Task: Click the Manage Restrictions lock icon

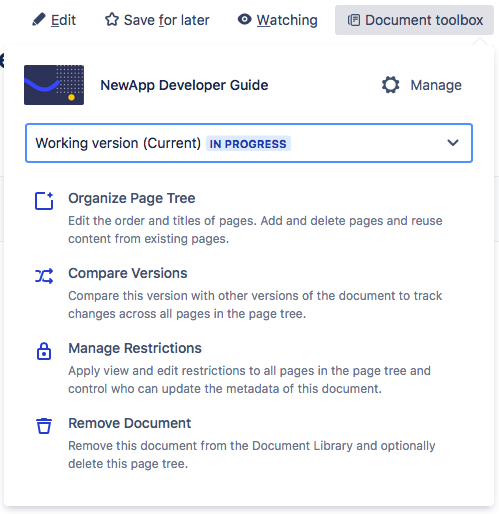Action: tap(44, 351)
